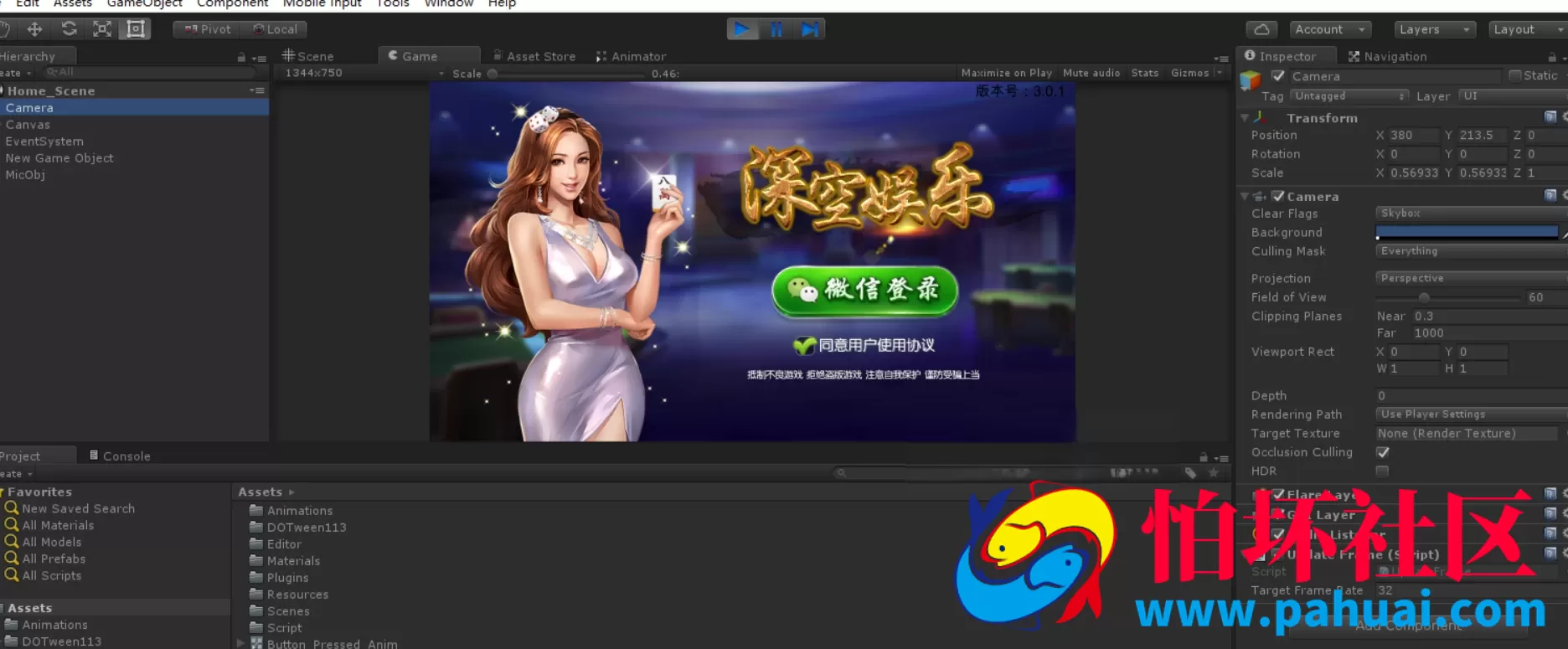This screenshot has width=1568, height=649.
Task: Open the 1344x750 resolution dropdown
Action: coord(364,73)
